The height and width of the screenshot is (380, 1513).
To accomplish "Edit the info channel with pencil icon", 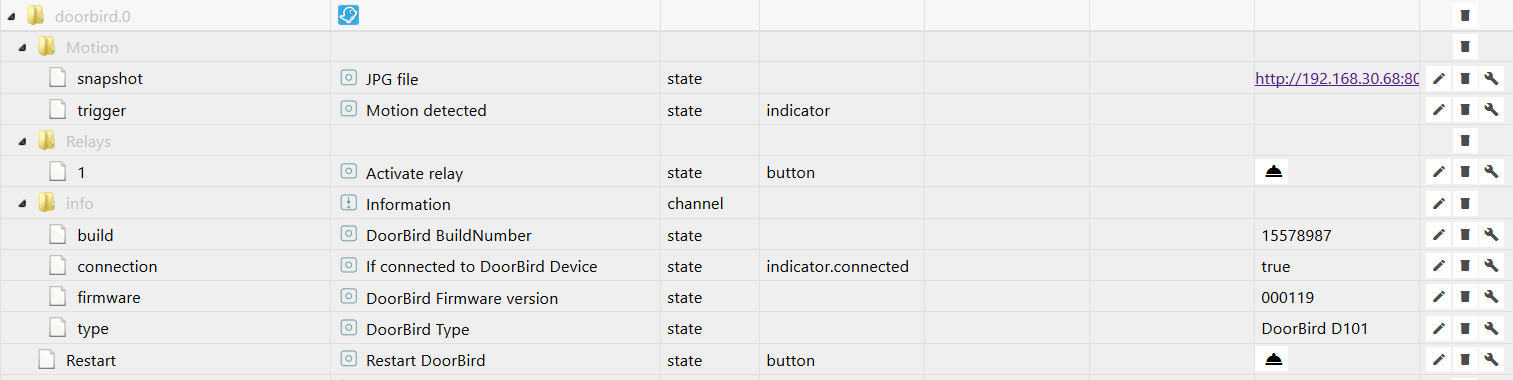I will pos(1439,204).
